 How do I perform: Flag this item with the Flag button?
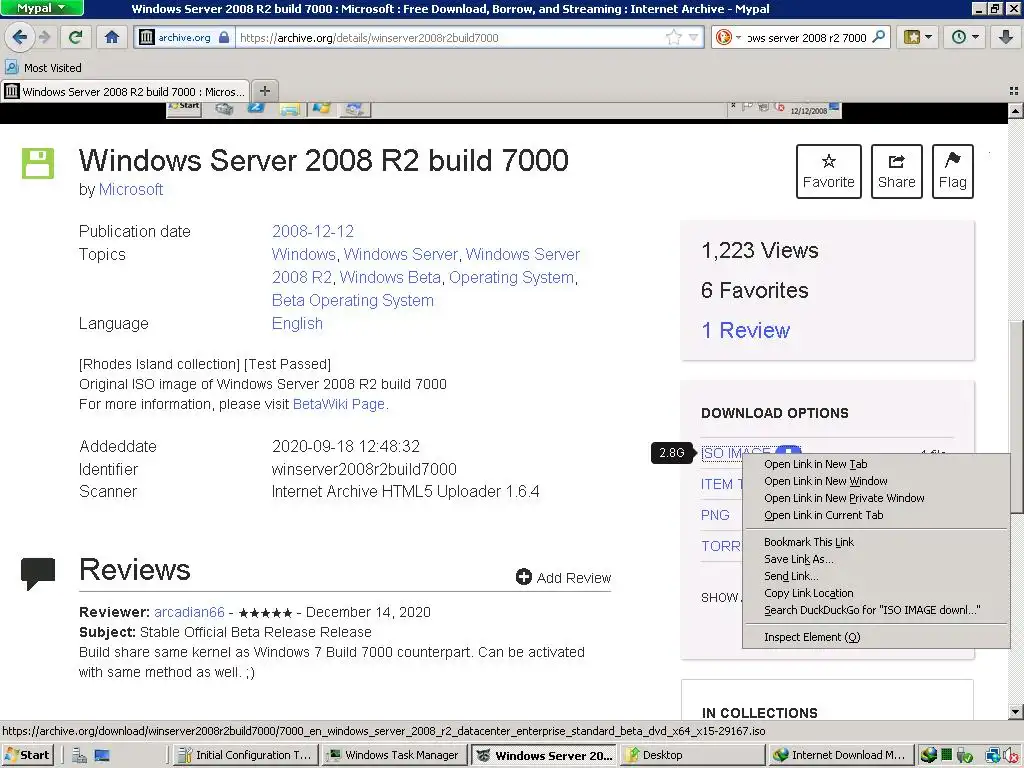point(952,171)
